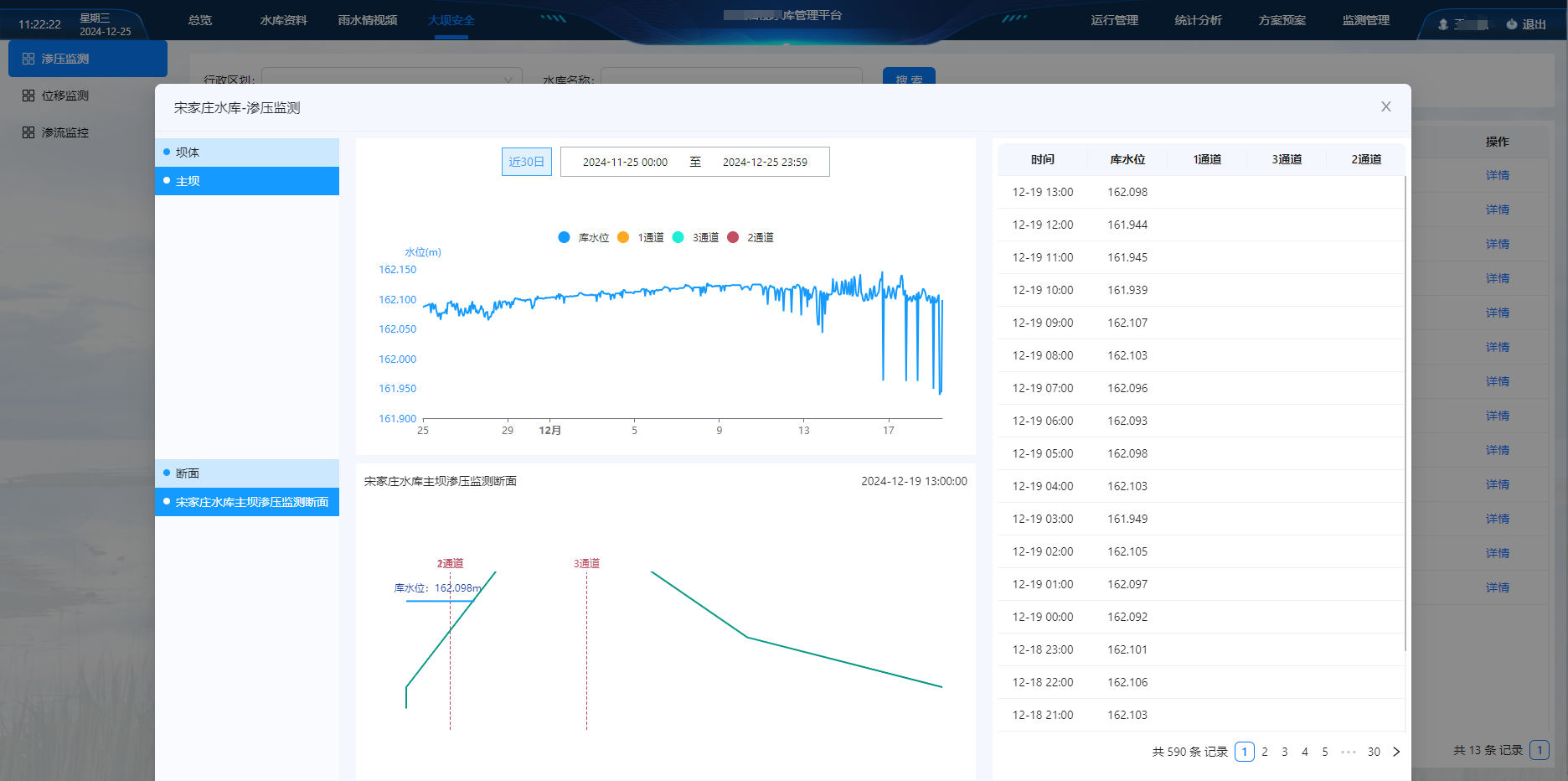Click the 位移监测 sidebar grid icon

tap(28, 96)
